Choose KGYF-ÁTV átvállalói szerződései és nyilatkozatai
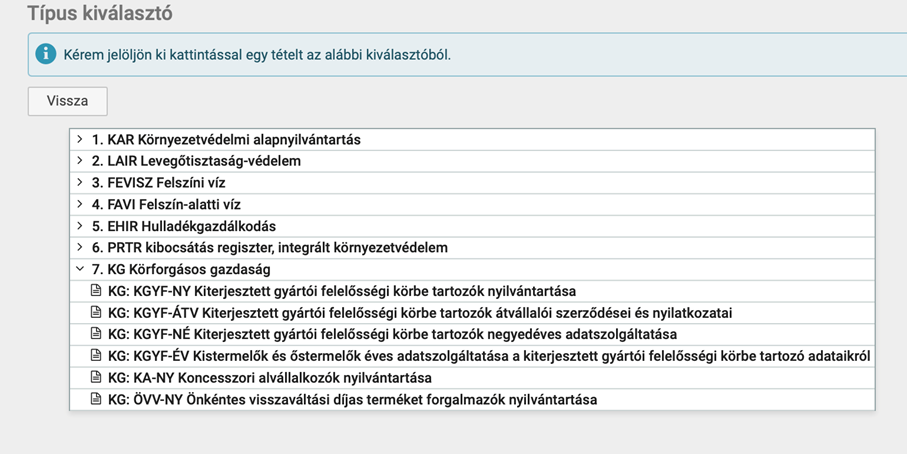This screenshot has height=454, width=907. 420,313
